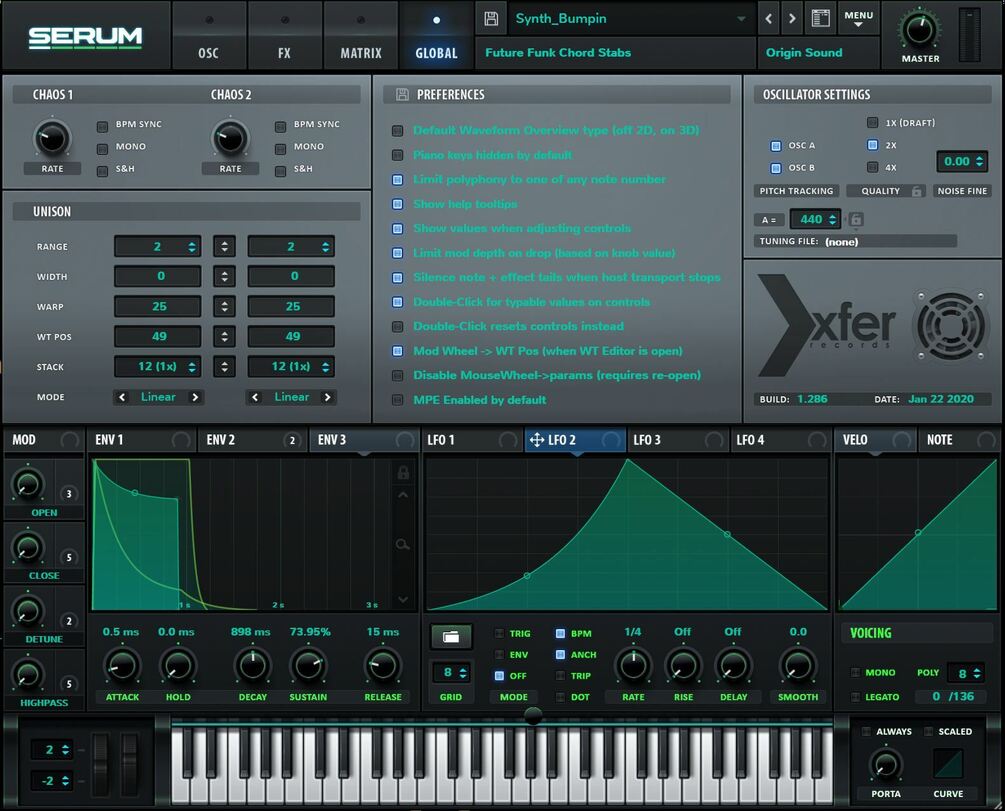The height and width of the screenshot is (811, 1005).
Task: Enable LFO TRIG mode checkbox
Action: coord(499,633)
